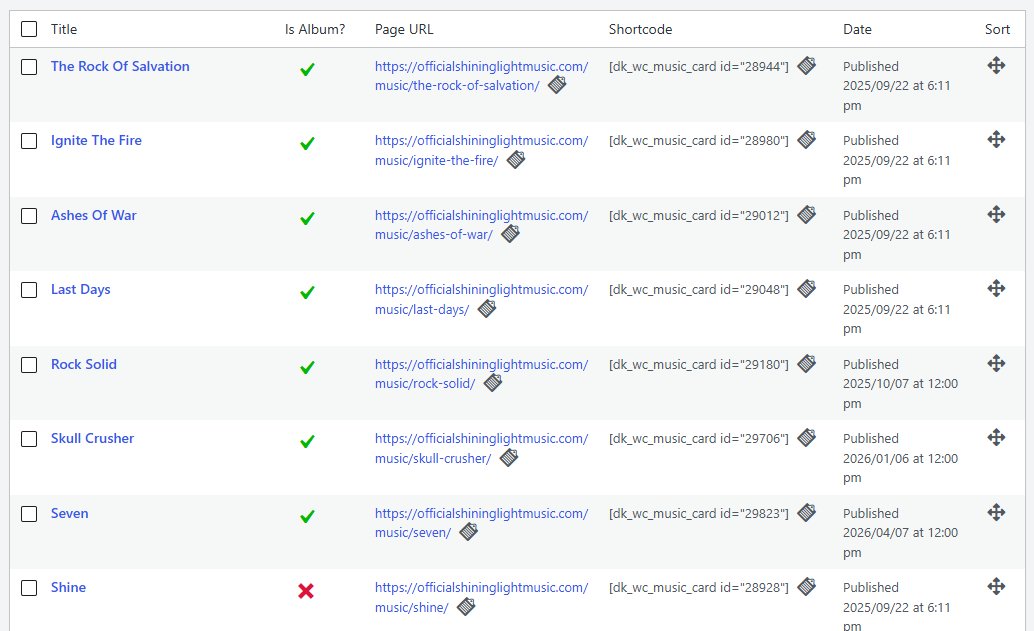Copy the page URL for Skull Crusher
This screenshot has width=1034, height=631.
508,458
